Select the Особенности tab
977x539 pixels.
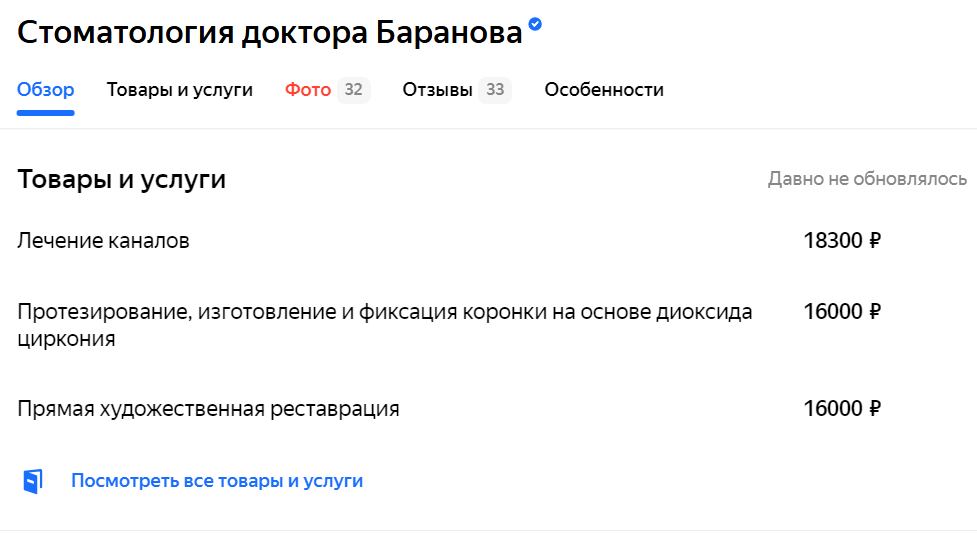click(x=604, y=90)
